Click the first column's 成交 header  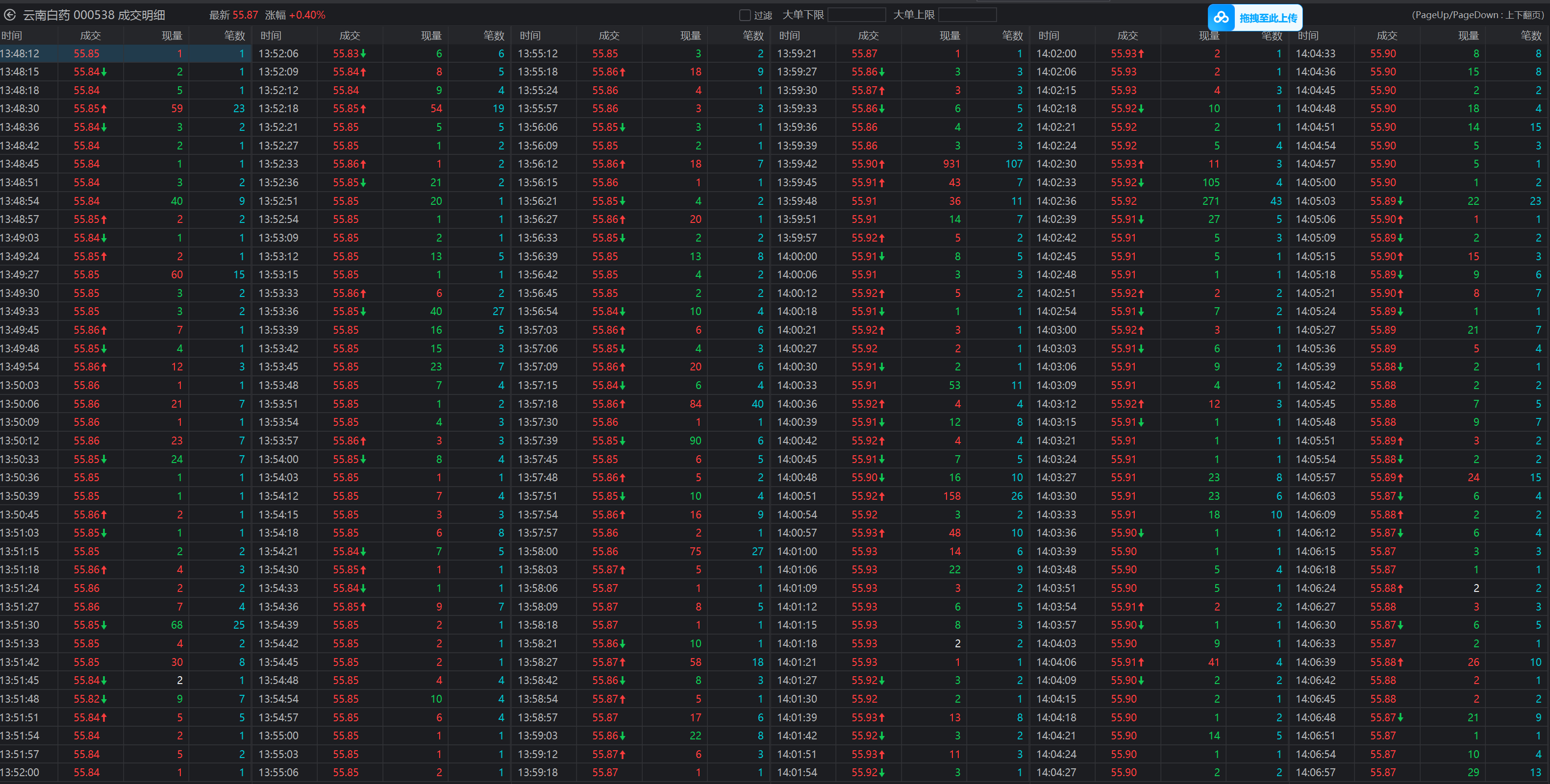point(90,35)
